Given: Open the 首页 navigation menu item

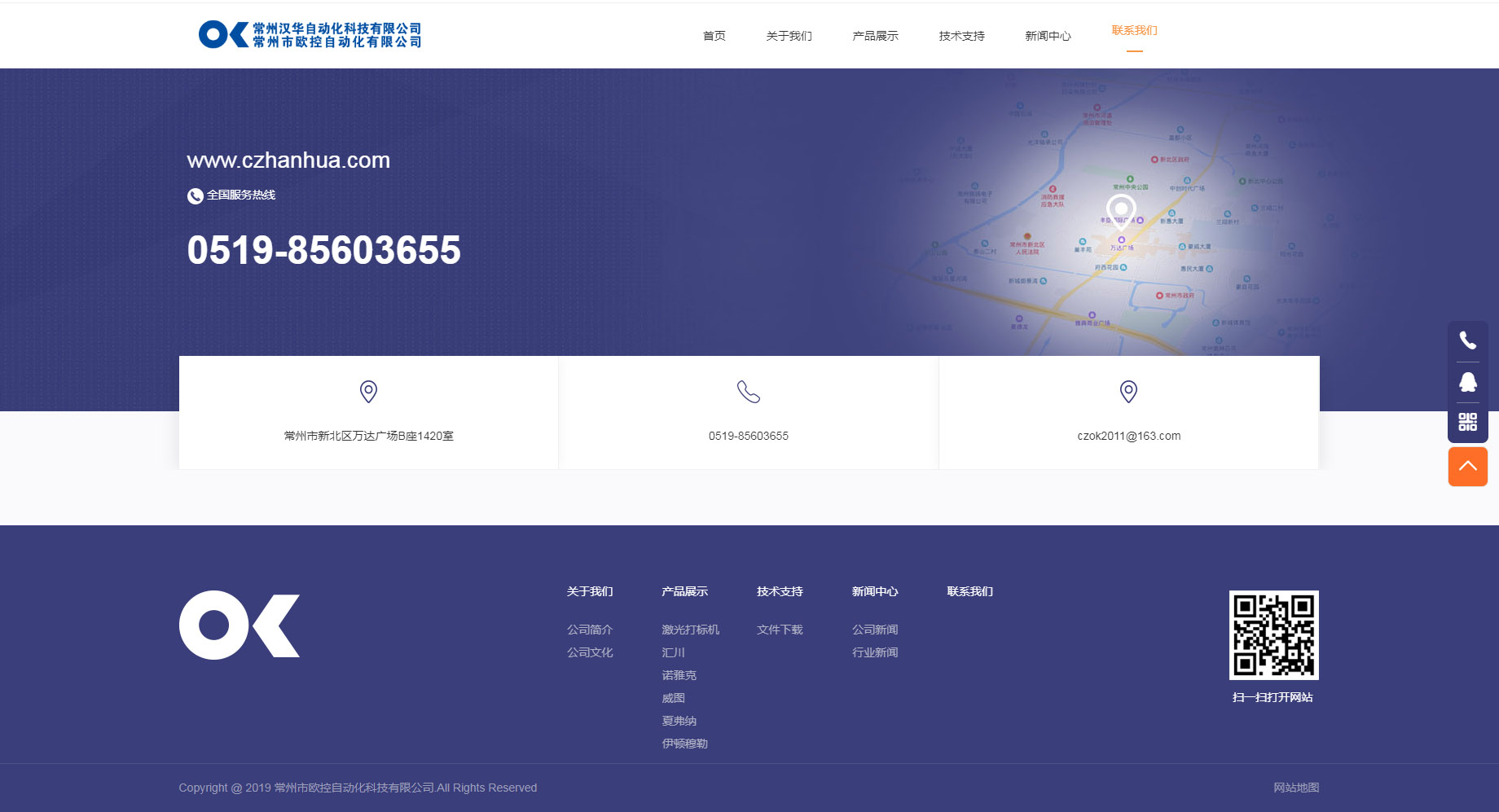Looking at the screenshot, I should tap(714, 36).
